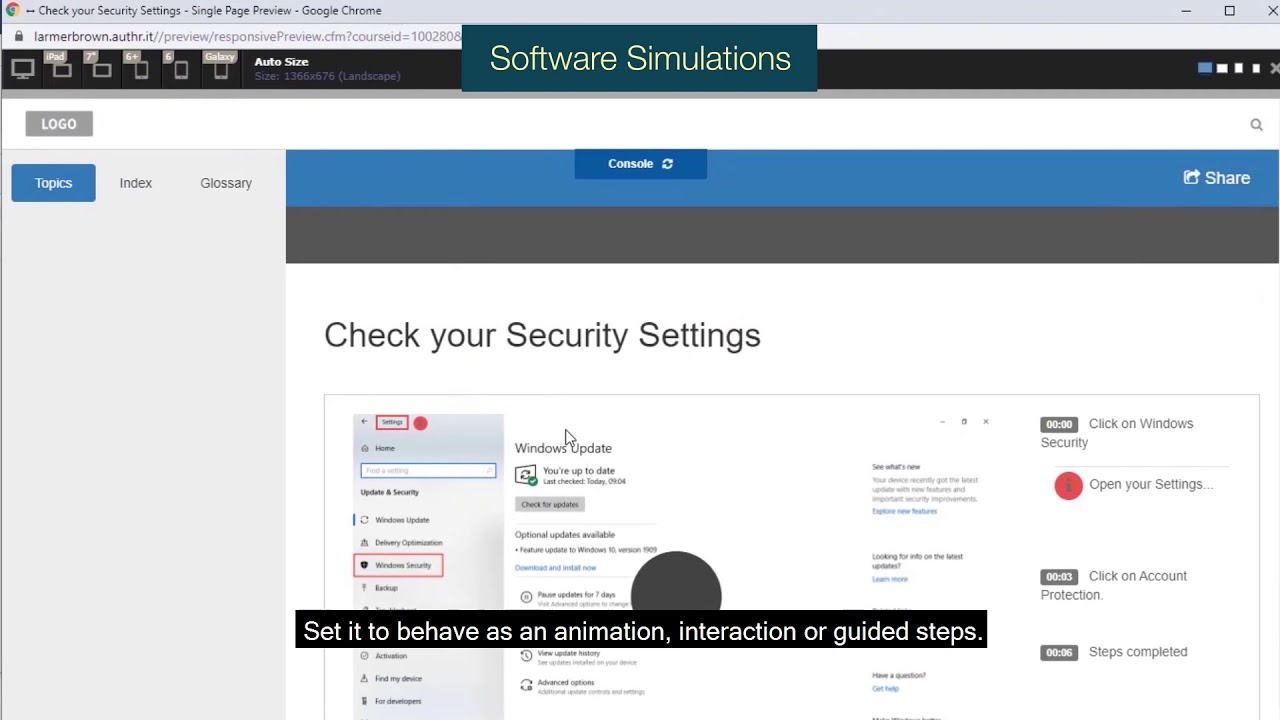Click the Check your Security Settings heading

coord(542,335)
